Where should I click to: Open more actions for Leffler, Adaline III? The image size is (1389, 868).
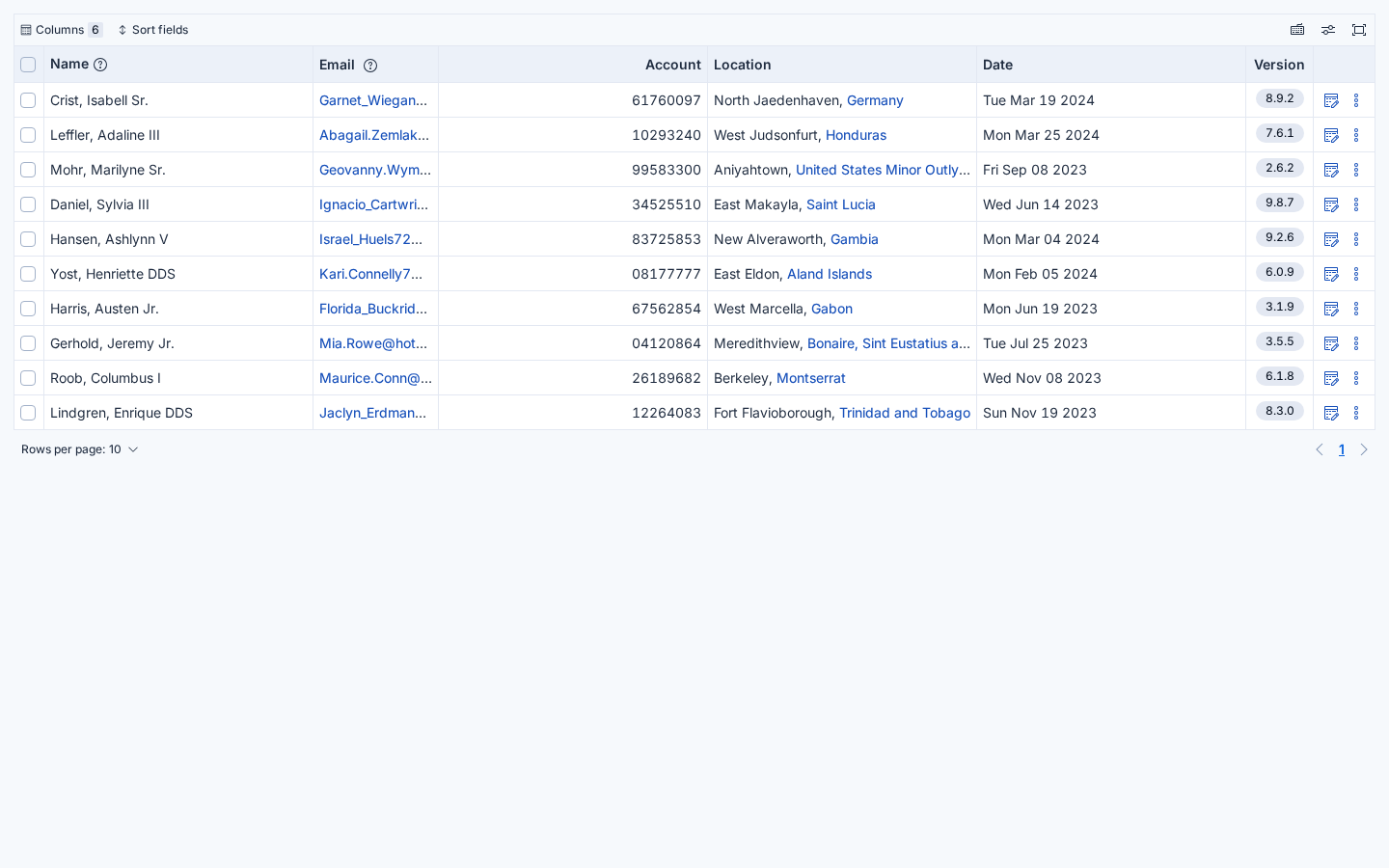[1356, 135]
